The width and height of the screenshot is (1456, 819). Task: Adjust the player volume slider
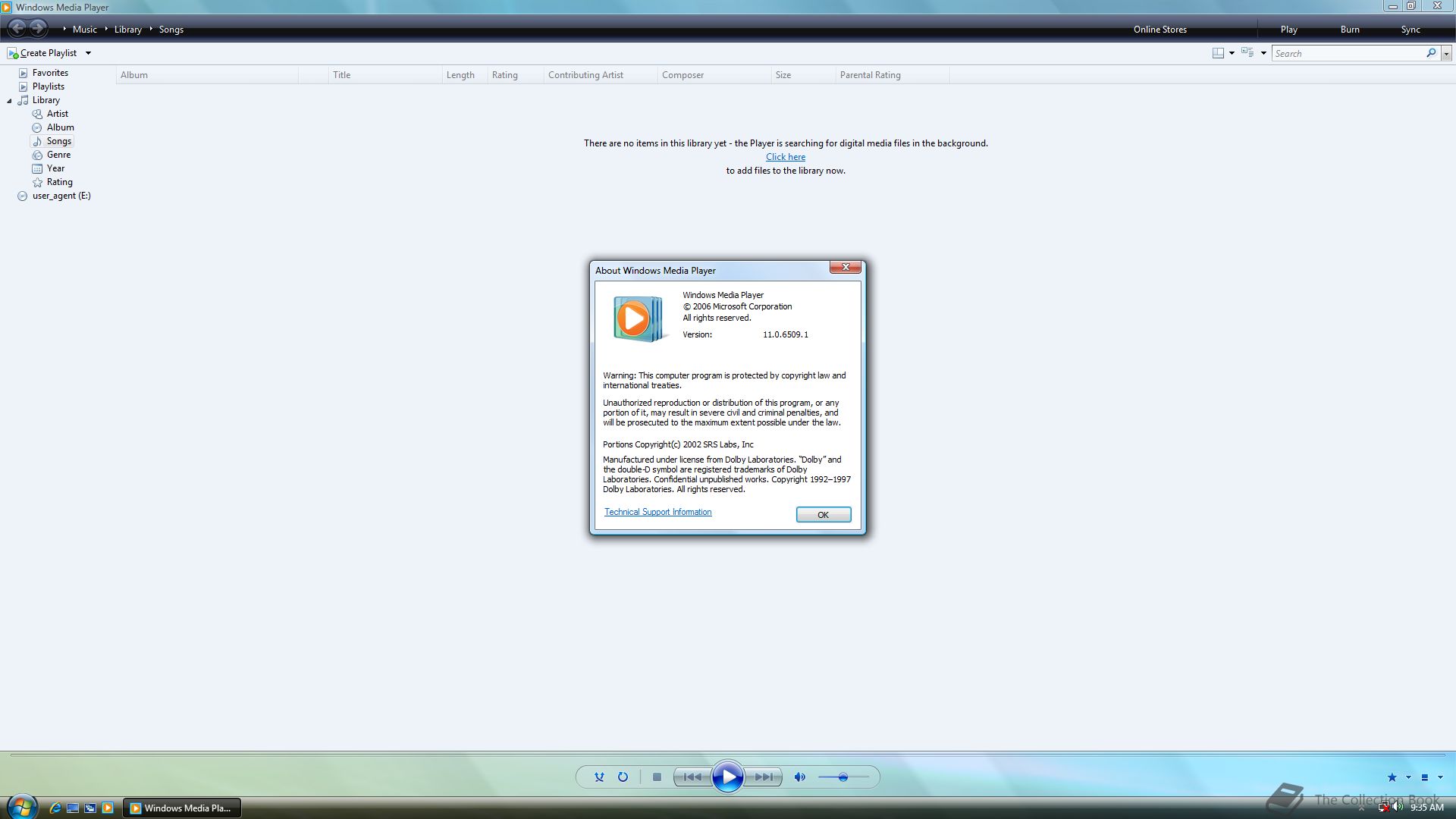(x=843, y=777)
